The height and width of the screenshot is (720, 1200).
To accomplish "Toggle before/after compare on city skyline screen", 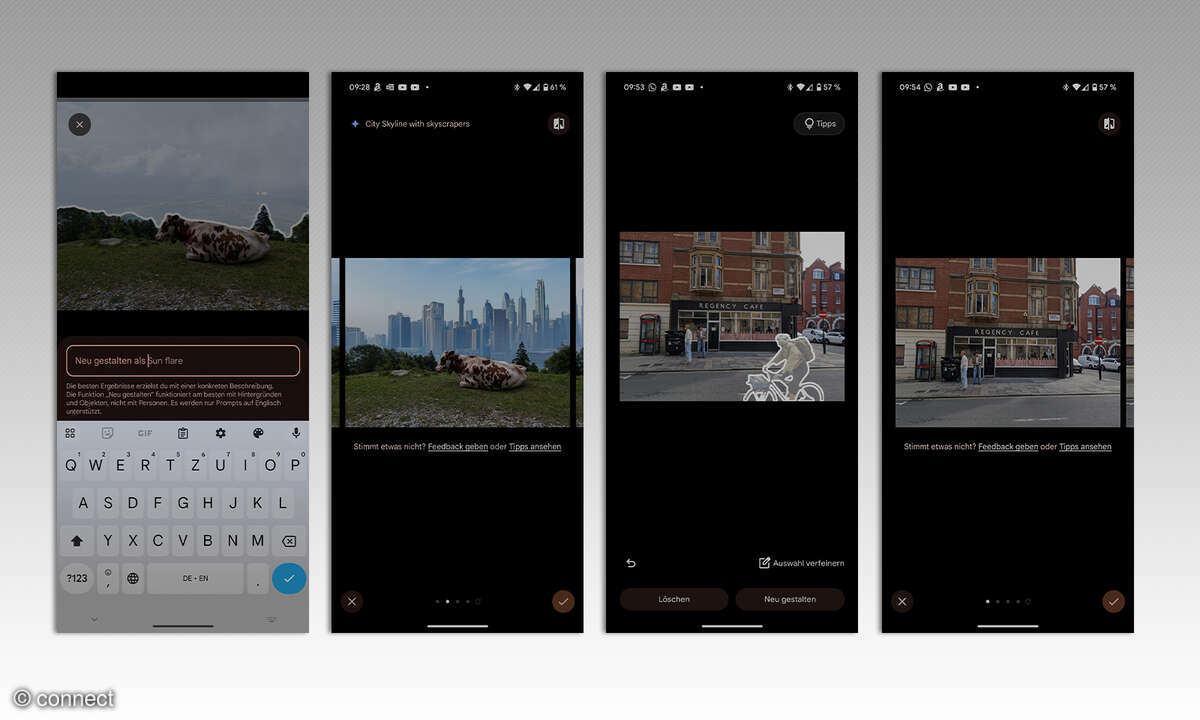I will pyautogui.click(x=558, y=124).
